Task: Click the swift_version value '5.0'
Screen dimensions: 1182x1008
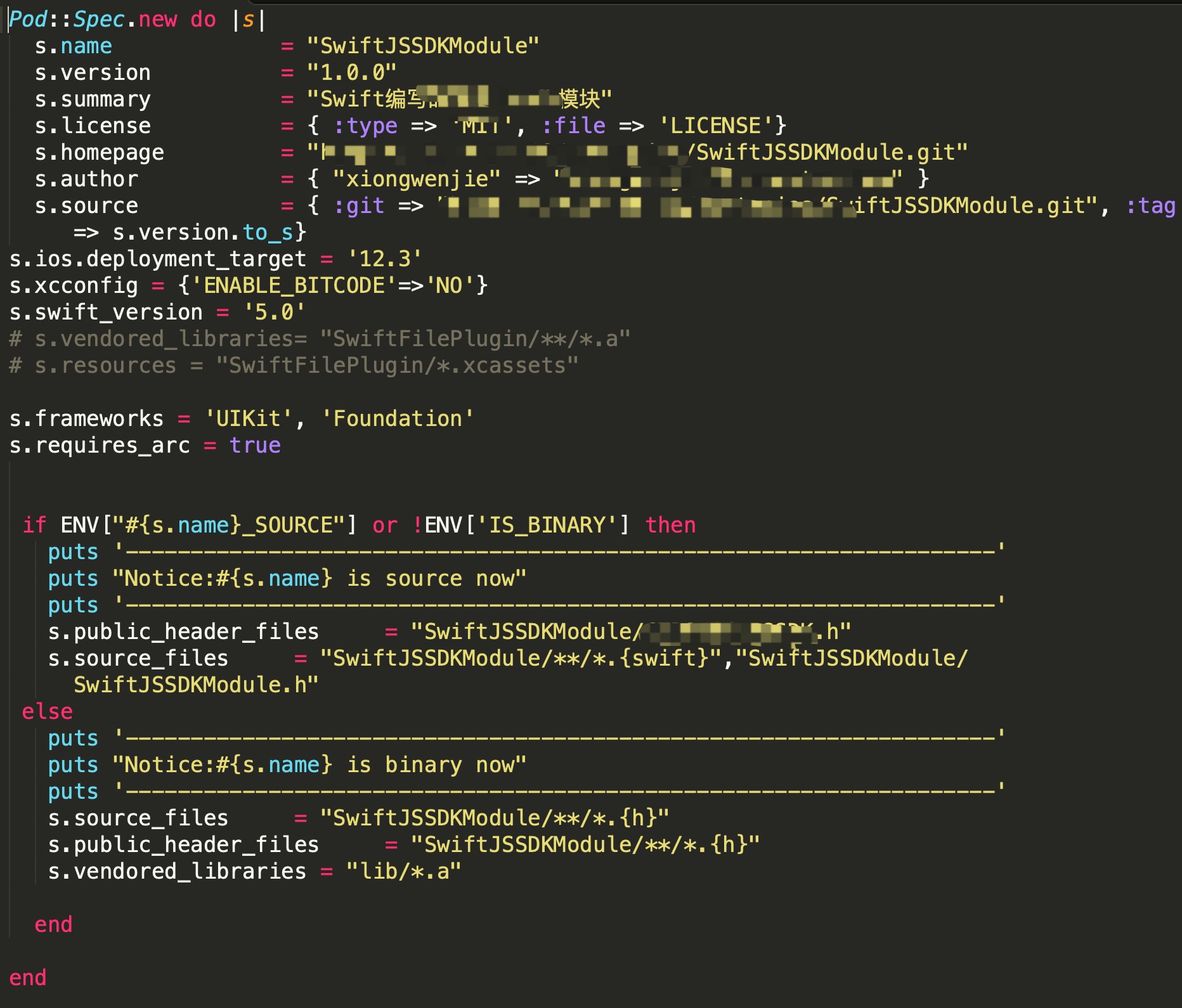Action: (275, 313)
